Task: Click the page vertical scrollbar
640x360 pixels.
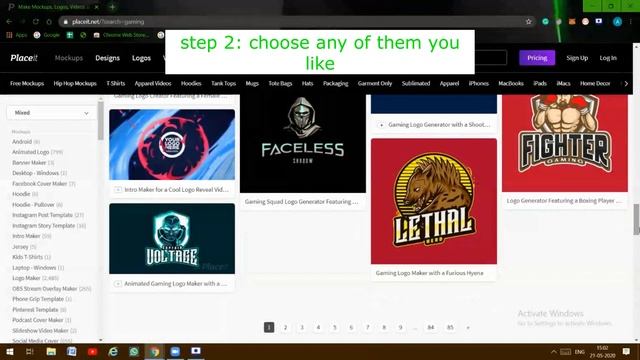Action: (x=636, y=220)
